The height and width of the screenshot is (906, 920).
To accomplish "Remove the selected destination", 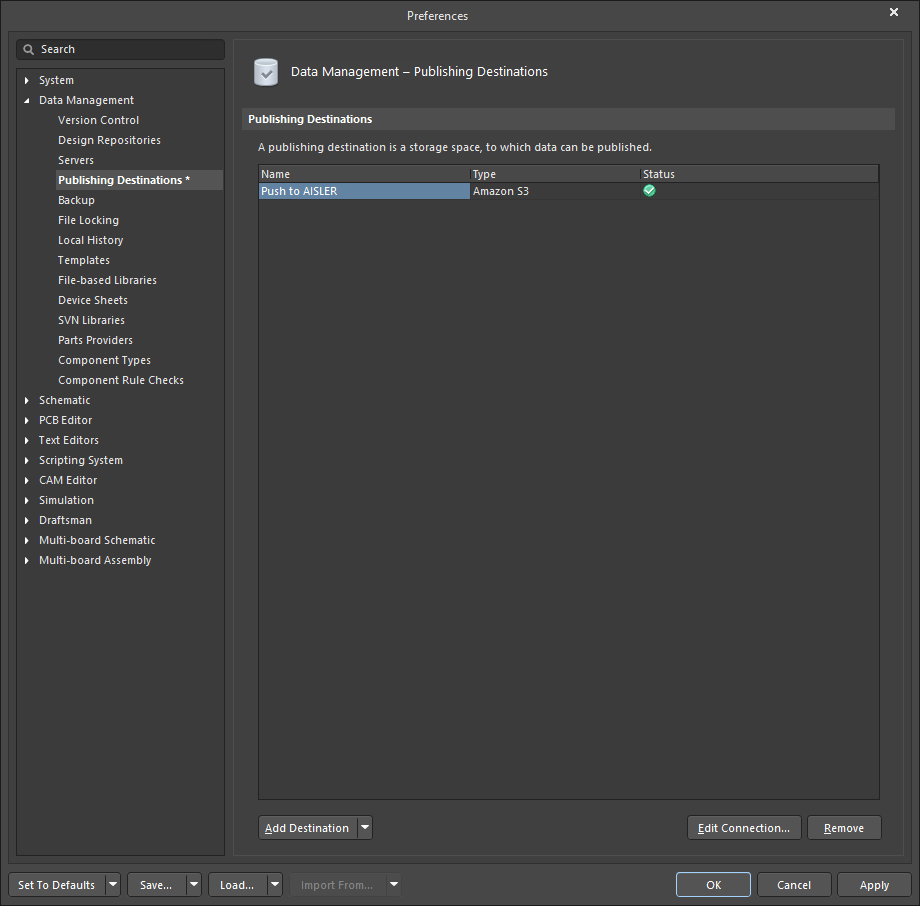I will click(844, 827).
